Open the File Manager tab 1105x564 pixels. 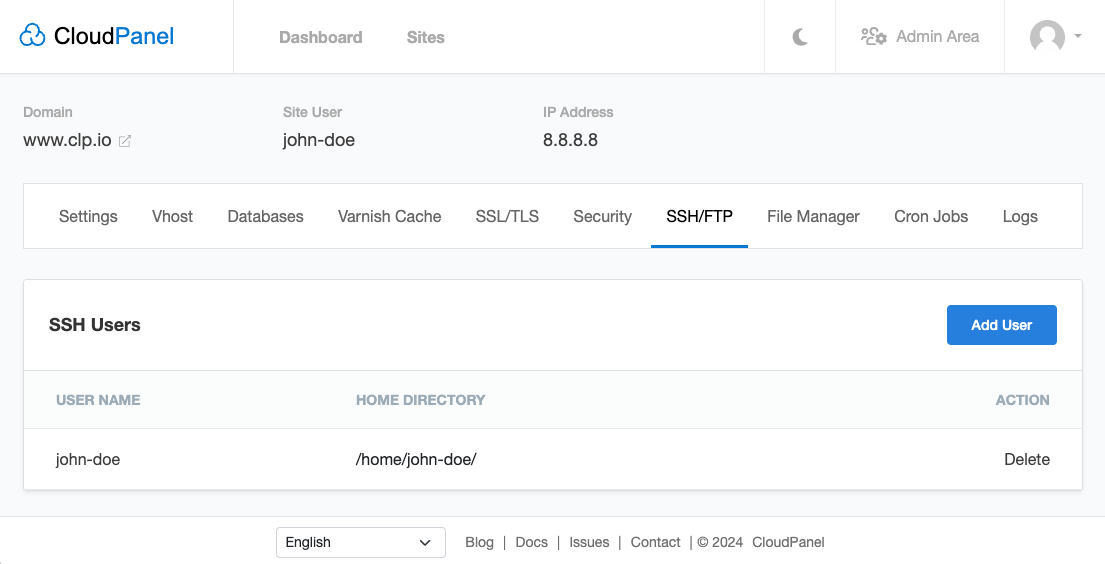tap(813, 216)
